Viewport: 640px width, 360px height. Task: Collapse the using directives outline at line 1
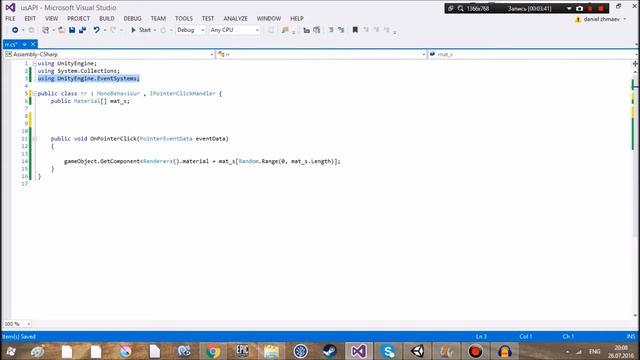tap(35, 64)
